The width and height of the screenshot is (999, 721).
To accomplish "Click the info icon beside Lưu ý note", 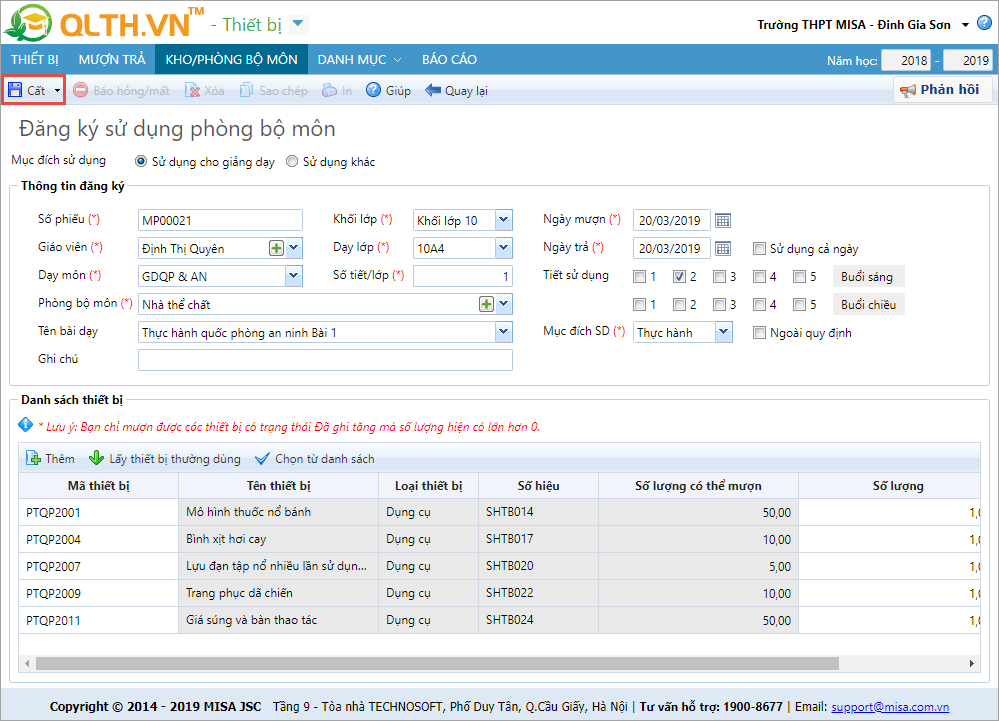I will tap(25, 424).
